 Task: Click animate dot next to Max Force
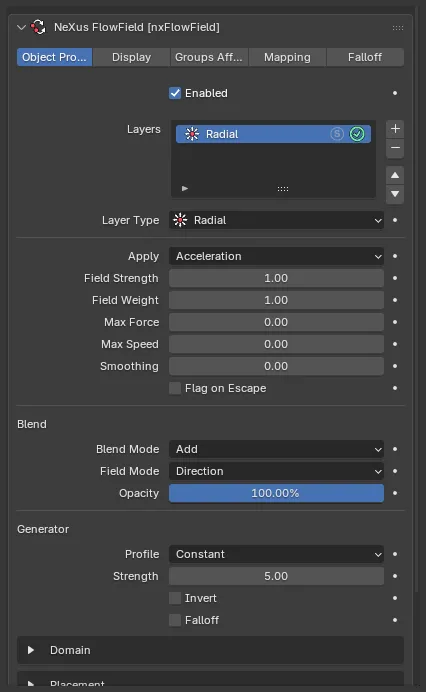395,323
